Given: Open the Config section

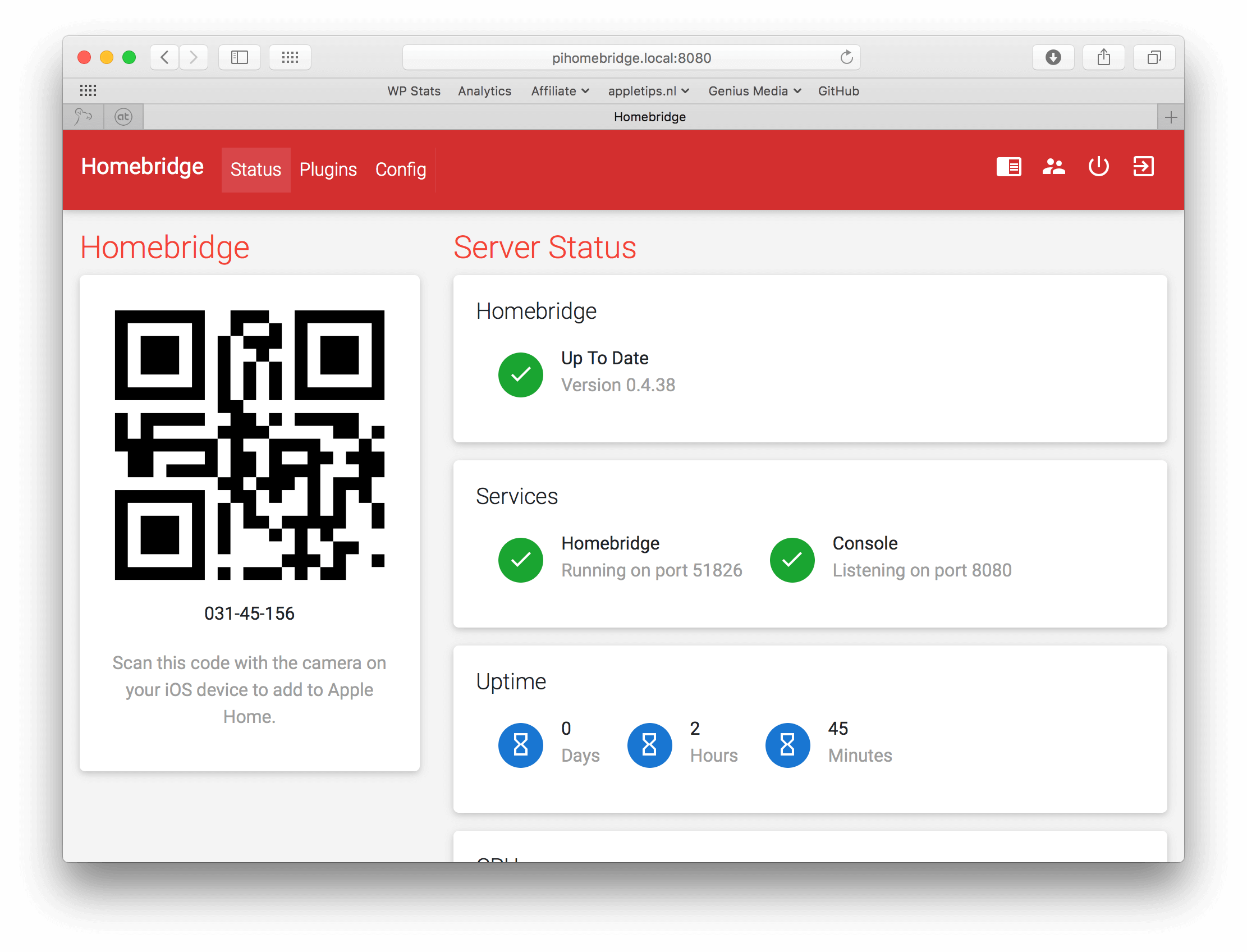Looking at the screenshot, I should [x=401, y=169].
